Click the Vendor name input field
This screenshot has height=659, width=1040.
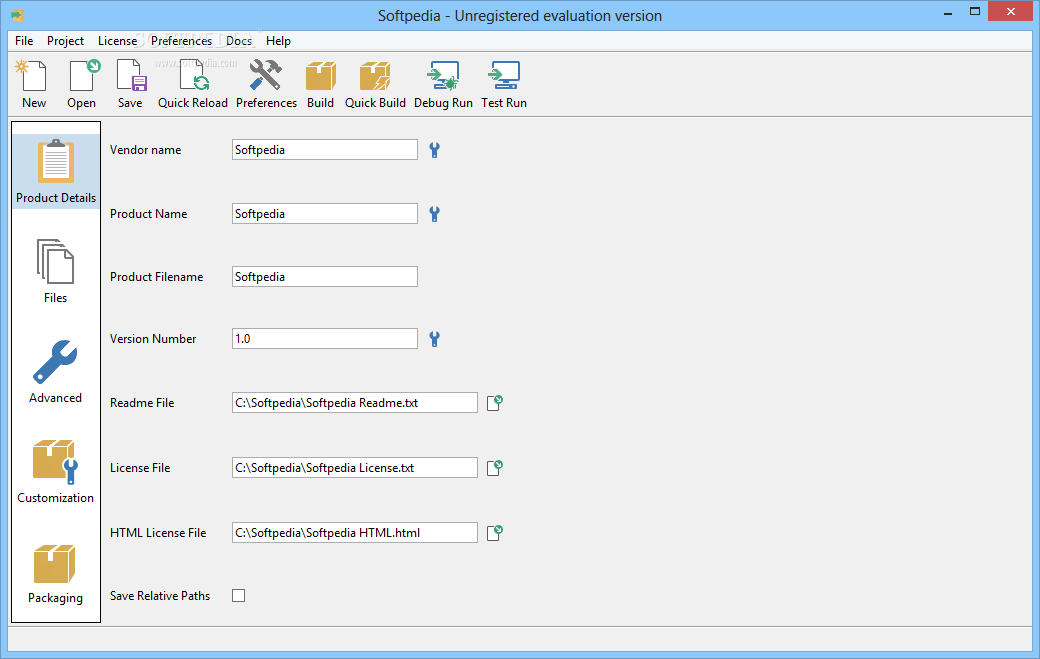coord(325,150)
